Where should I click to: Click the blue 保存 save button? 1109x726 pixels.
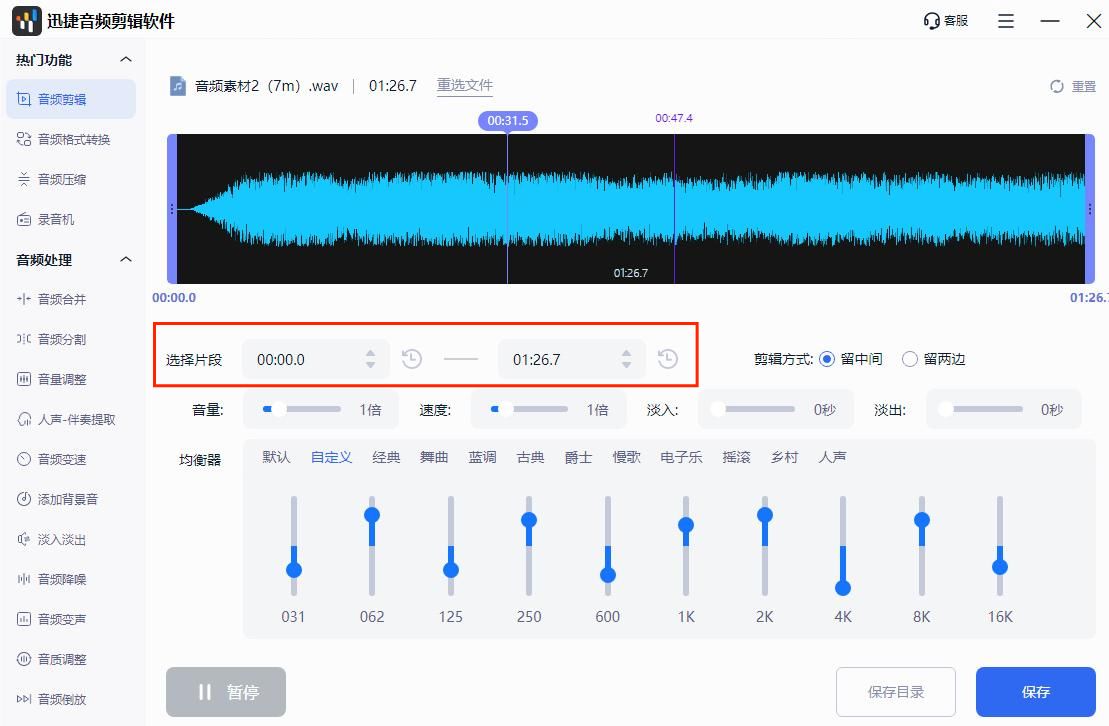pos(1035,692)
